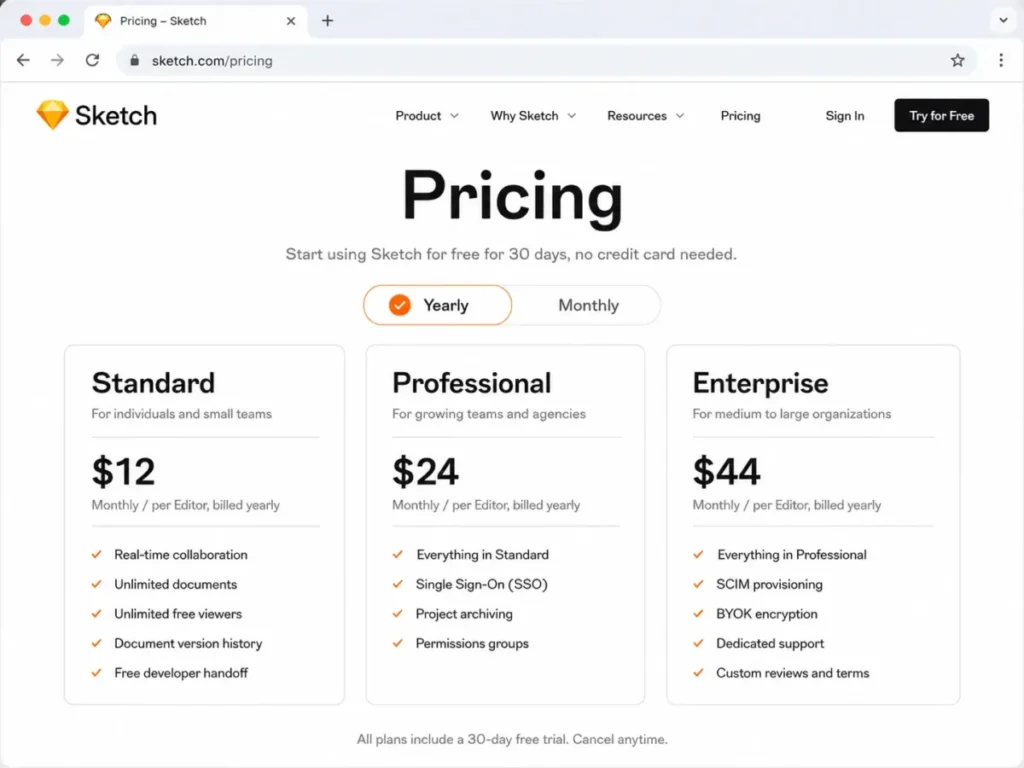The height and width of the screenshot is (768, 1024).
Task: Bookmark the page with the star icon
Action: pyautogui.click(x=957, y=60)
